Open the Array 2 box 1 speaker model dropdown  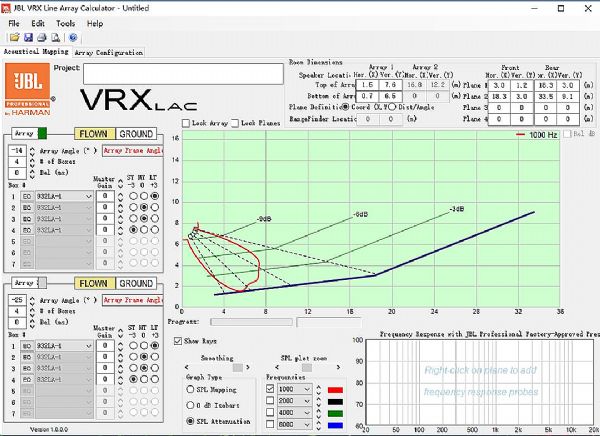coord(89,346)
